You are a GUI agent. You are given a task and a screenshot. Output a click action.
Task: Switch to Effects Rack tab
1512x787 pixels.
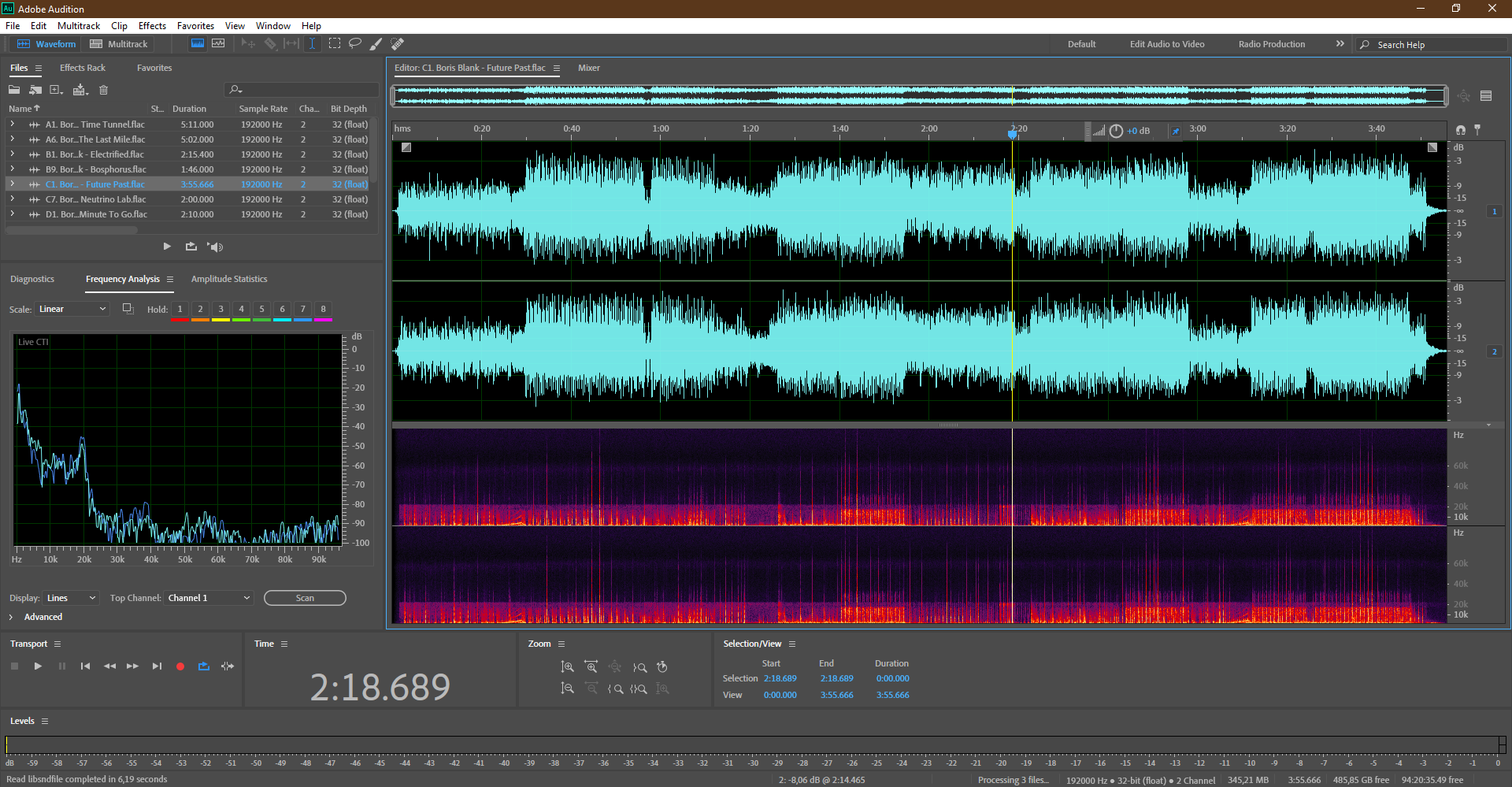click(x=83, y=68)
